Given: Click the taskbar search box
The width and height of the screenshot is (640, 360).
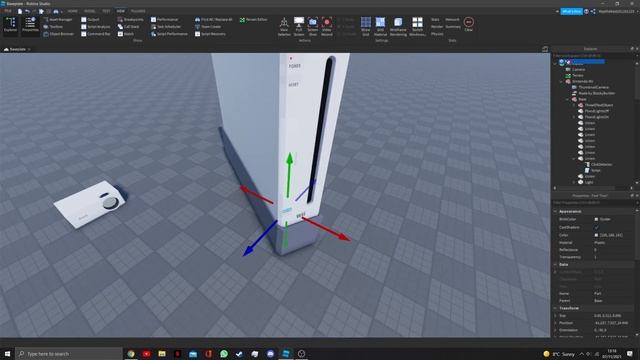Looking at the screenshot, I should pyautogui.click(x=69, y=353).
